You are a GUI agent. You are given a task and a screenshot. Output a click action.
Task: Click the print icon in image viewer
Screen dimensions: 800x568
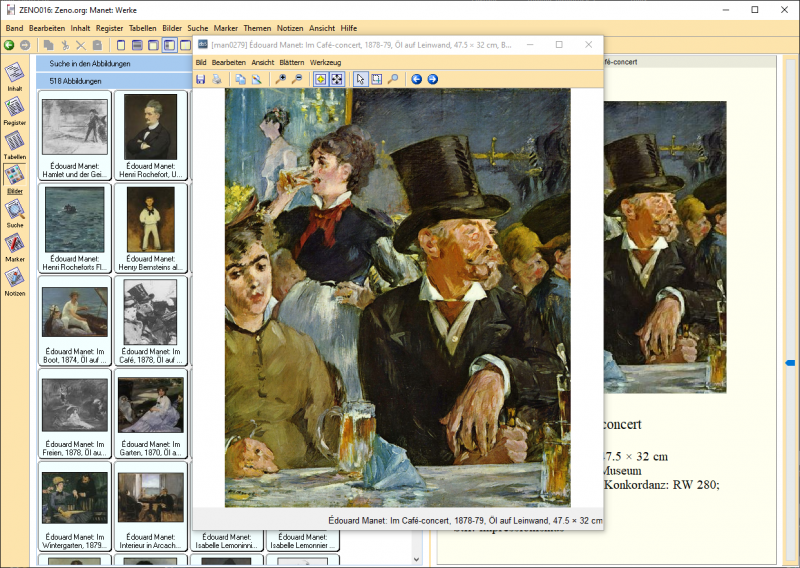click(215, 79)
